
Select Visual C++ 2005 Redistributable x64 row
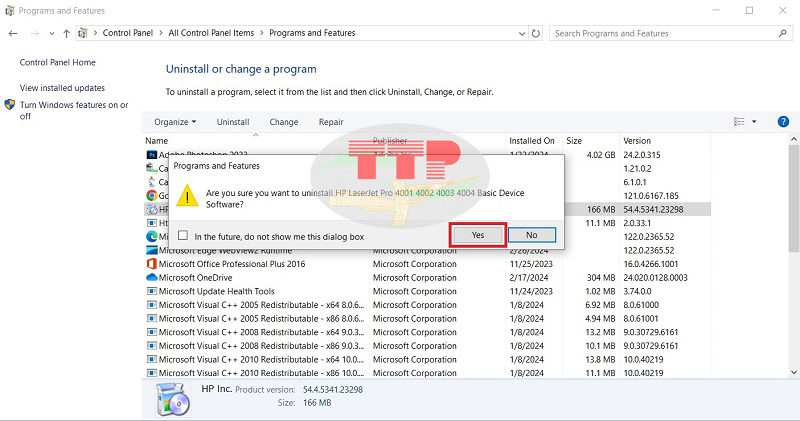point(427,305)
